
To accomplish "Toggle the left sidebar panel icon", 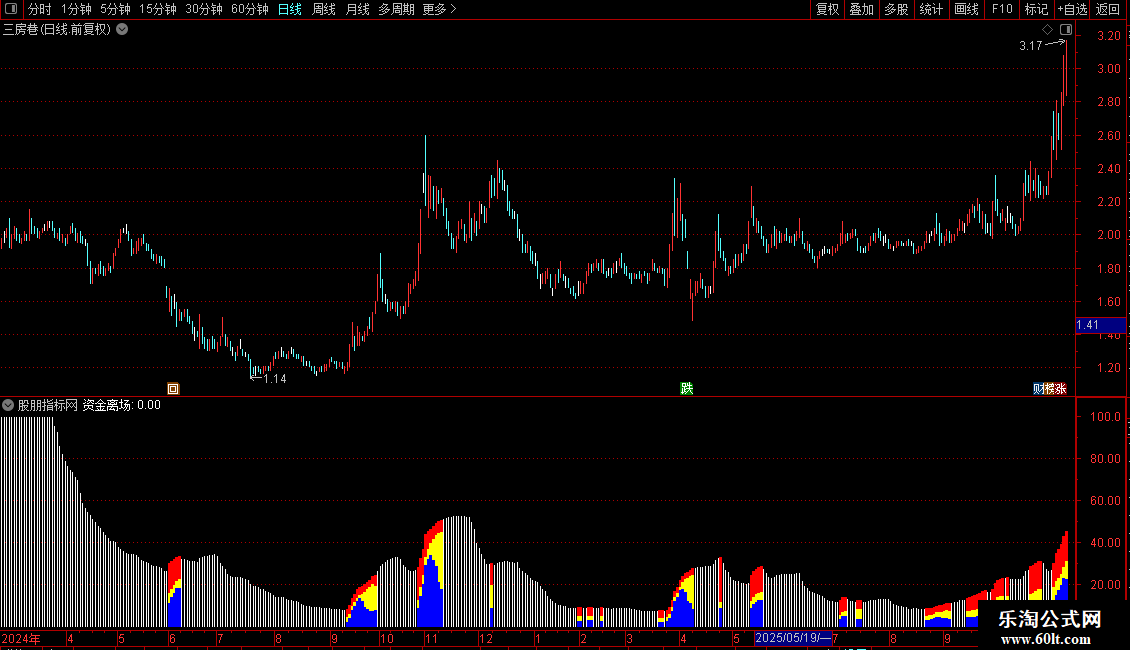I will tap(11, 9).
